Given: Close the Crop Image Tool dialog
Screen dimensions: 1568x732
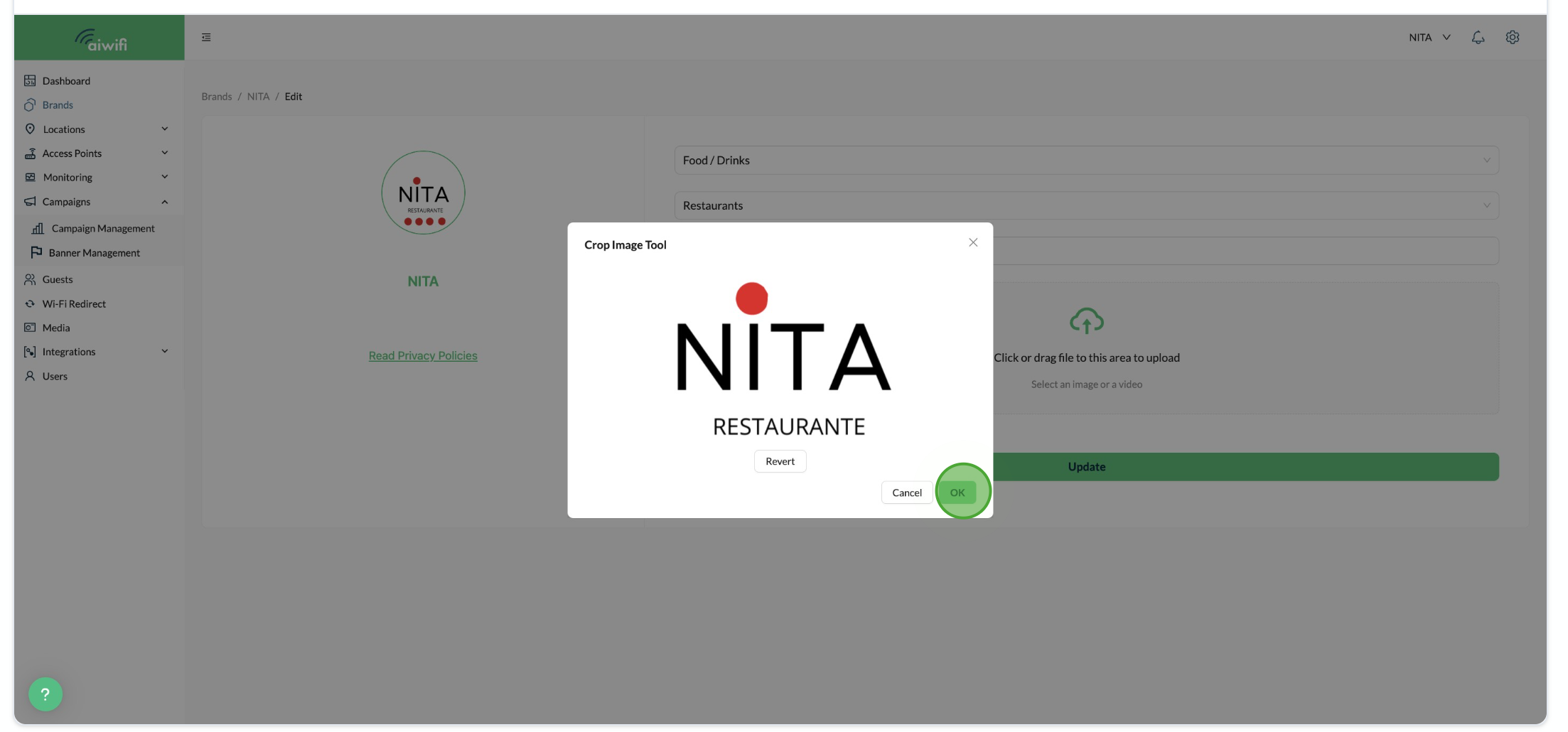Looking at the screenshot, I should pyautogui.click(x=973, y=242).
